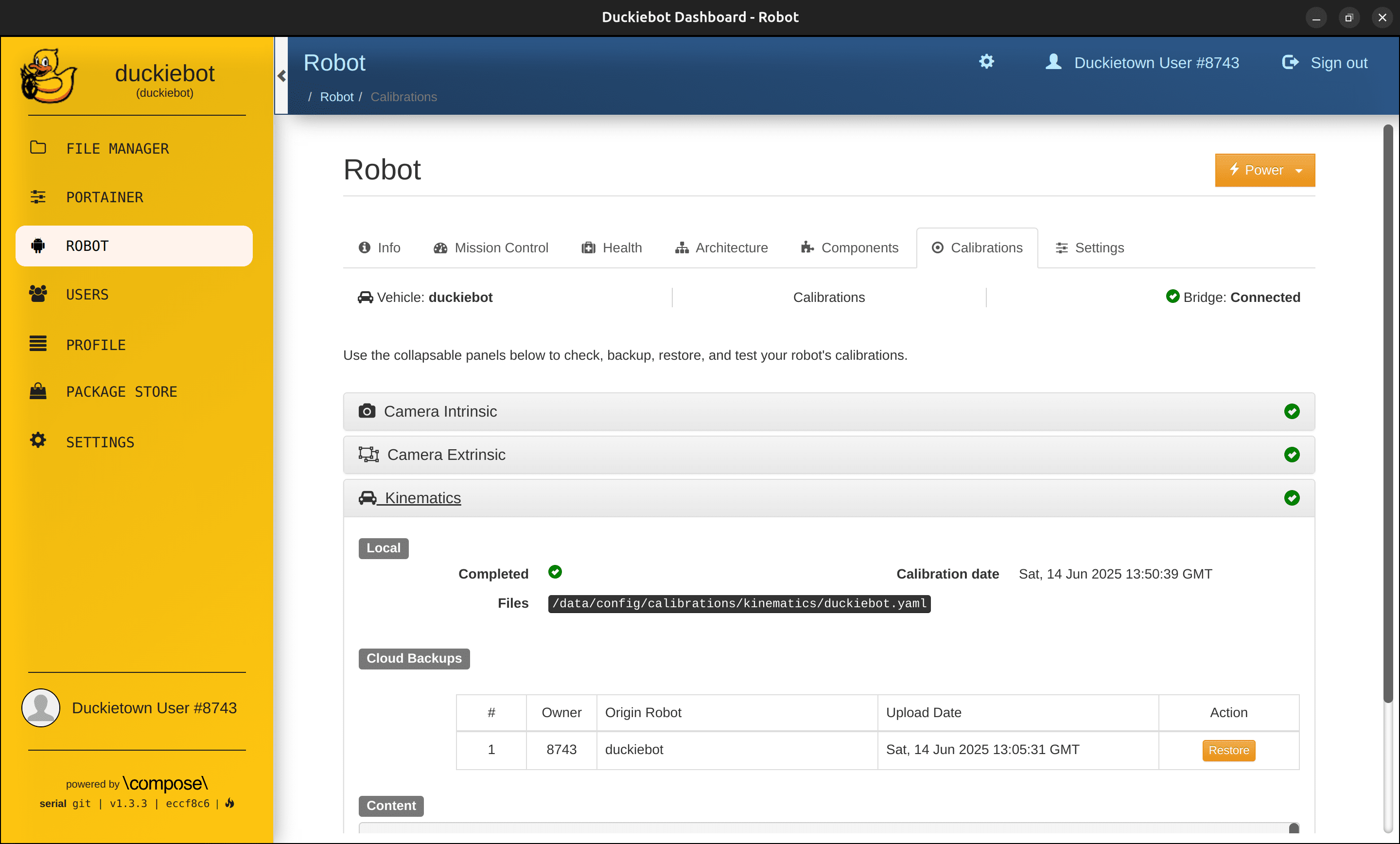Screen dimensions: 1400x844
Task: Open the Profile sidebar page
Action: click(134, 344)
